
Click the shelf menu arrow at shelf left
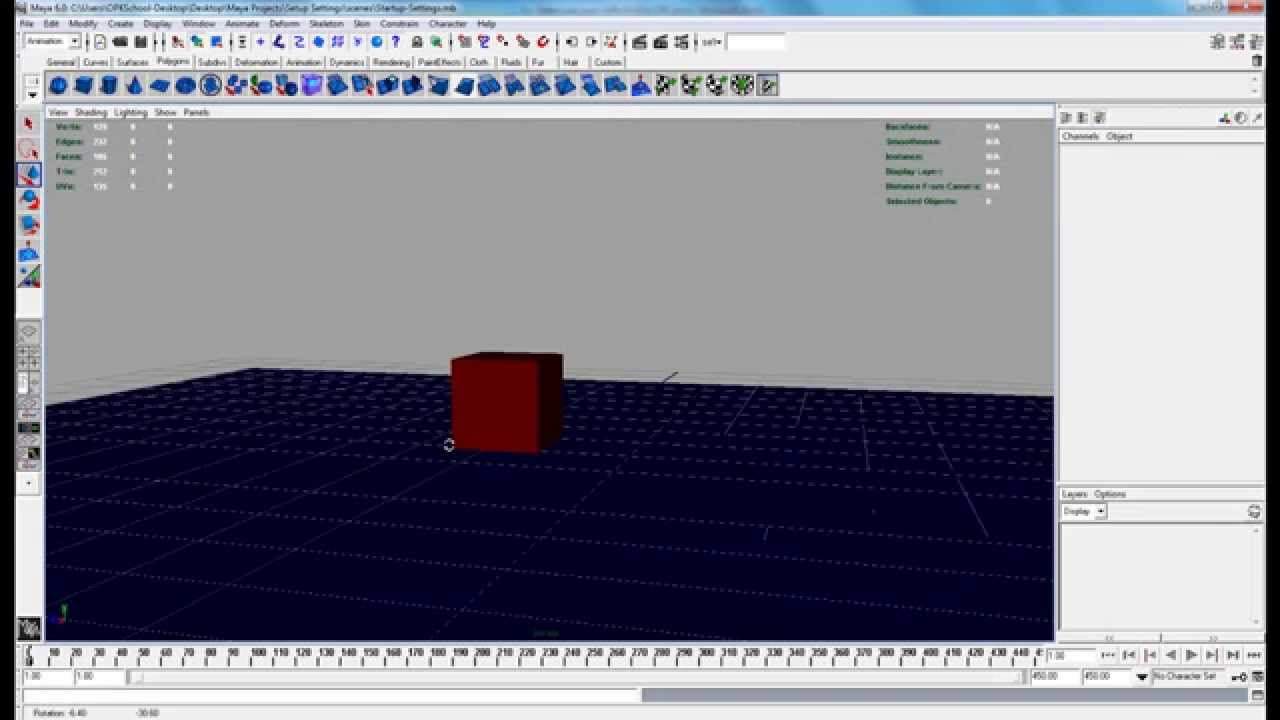coord(32,95)
